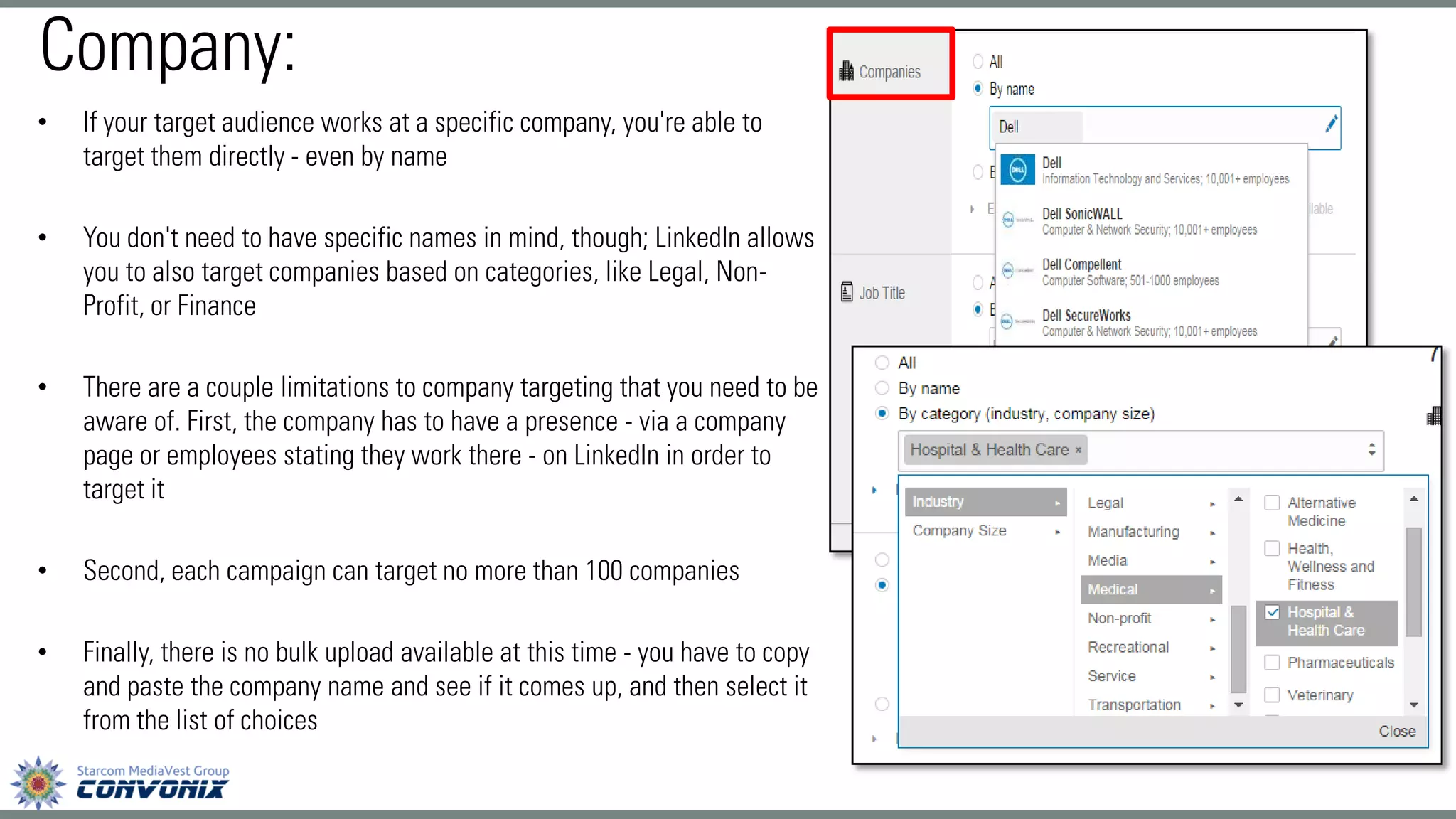The height and width of the screenshot is (819, 1456).
Task: Click the pencil edit icon in Dell field
Action: coord(1331,124)
